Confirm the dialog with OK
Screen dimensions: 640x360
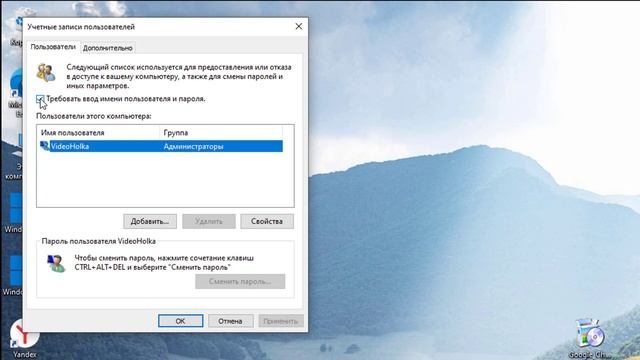[x=180, y=321]
